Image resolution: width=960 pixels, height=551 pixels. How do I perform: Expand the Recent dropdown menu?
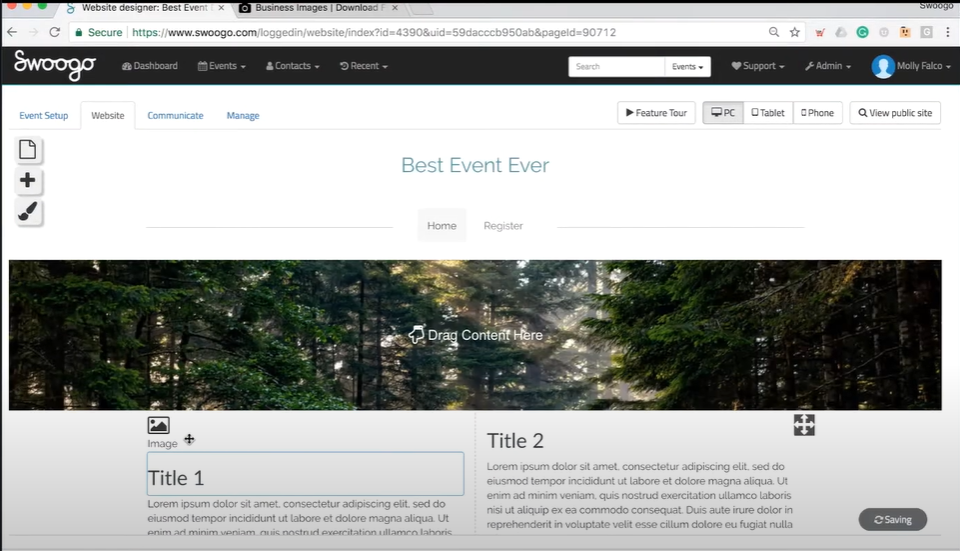pyautogui.click(x=364, y=66)
